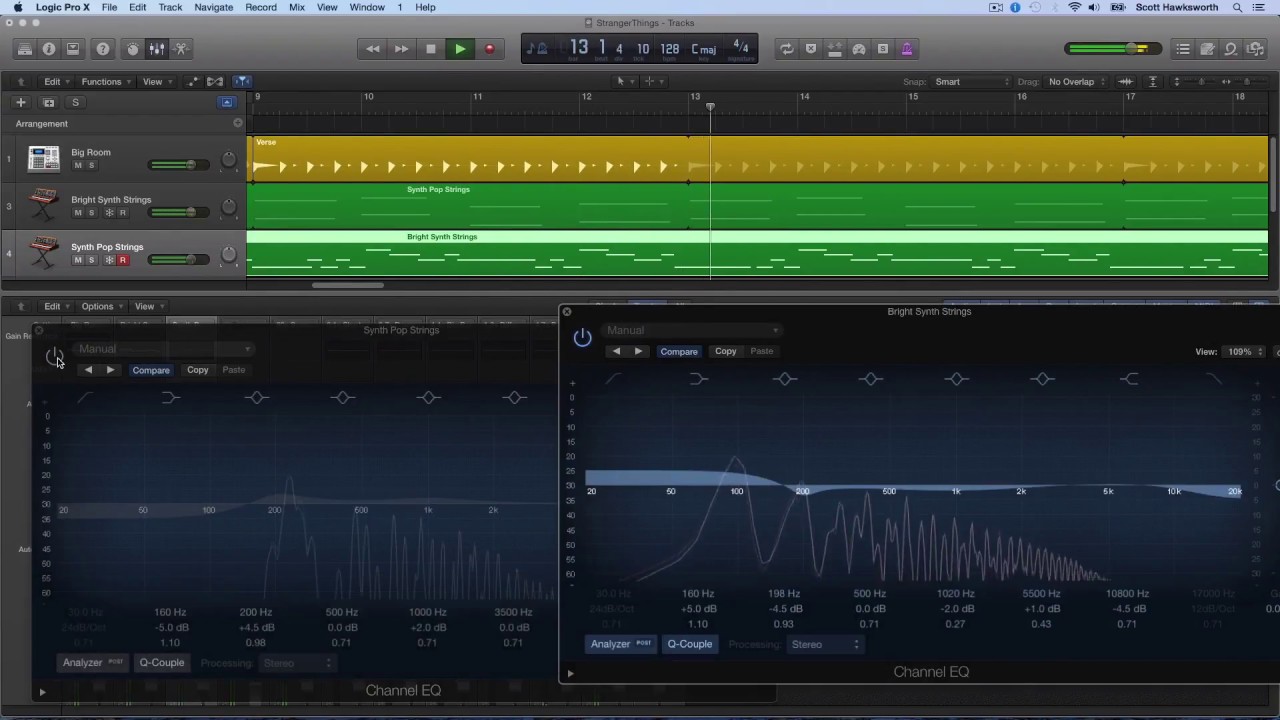Click the Wi-Fi status icon
The height and width of the screenshot is (720, 1280).
tap(1075, 7)
